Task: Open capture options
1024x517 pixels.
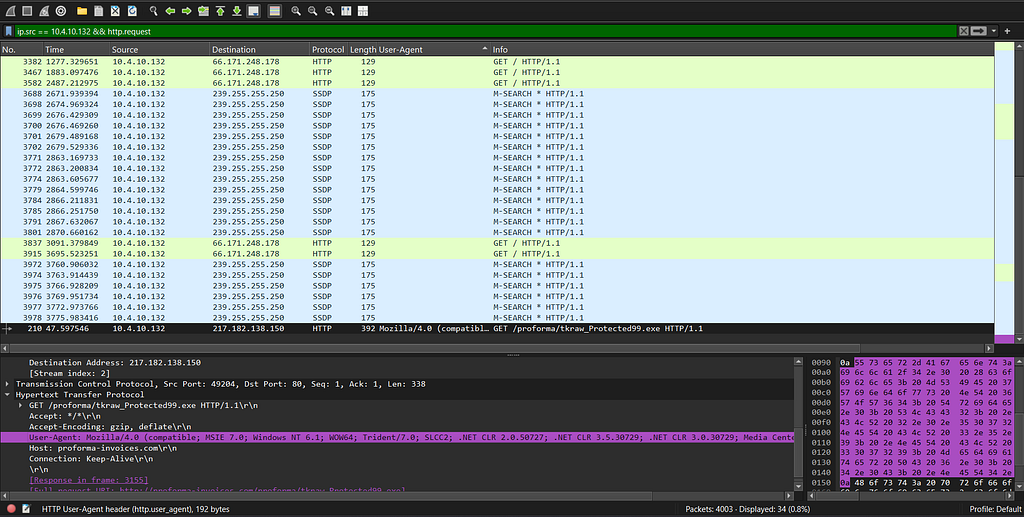Action: pos(61,10)
